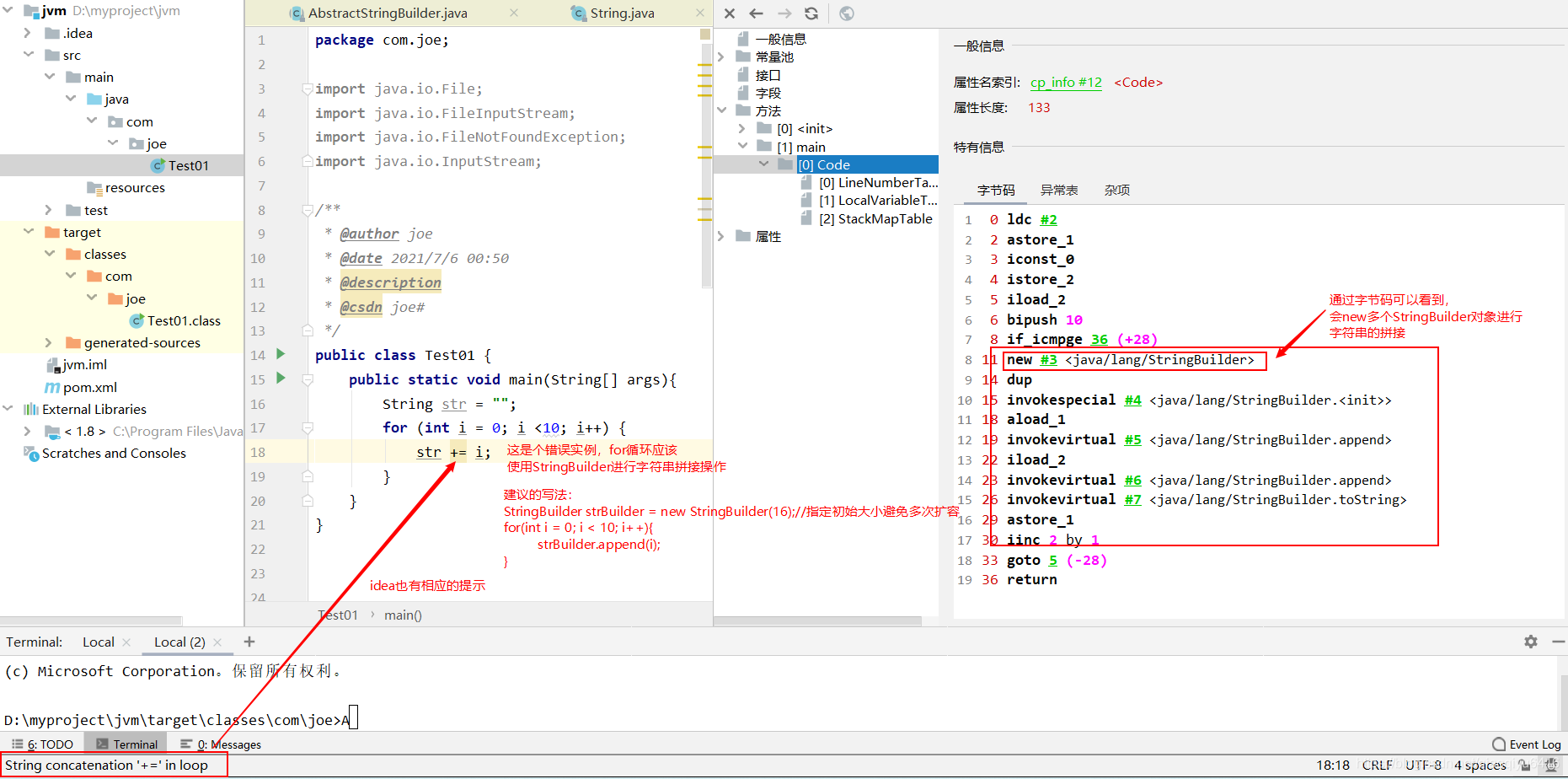Expand the [0] <init> method node

click(x=742, y=128)
